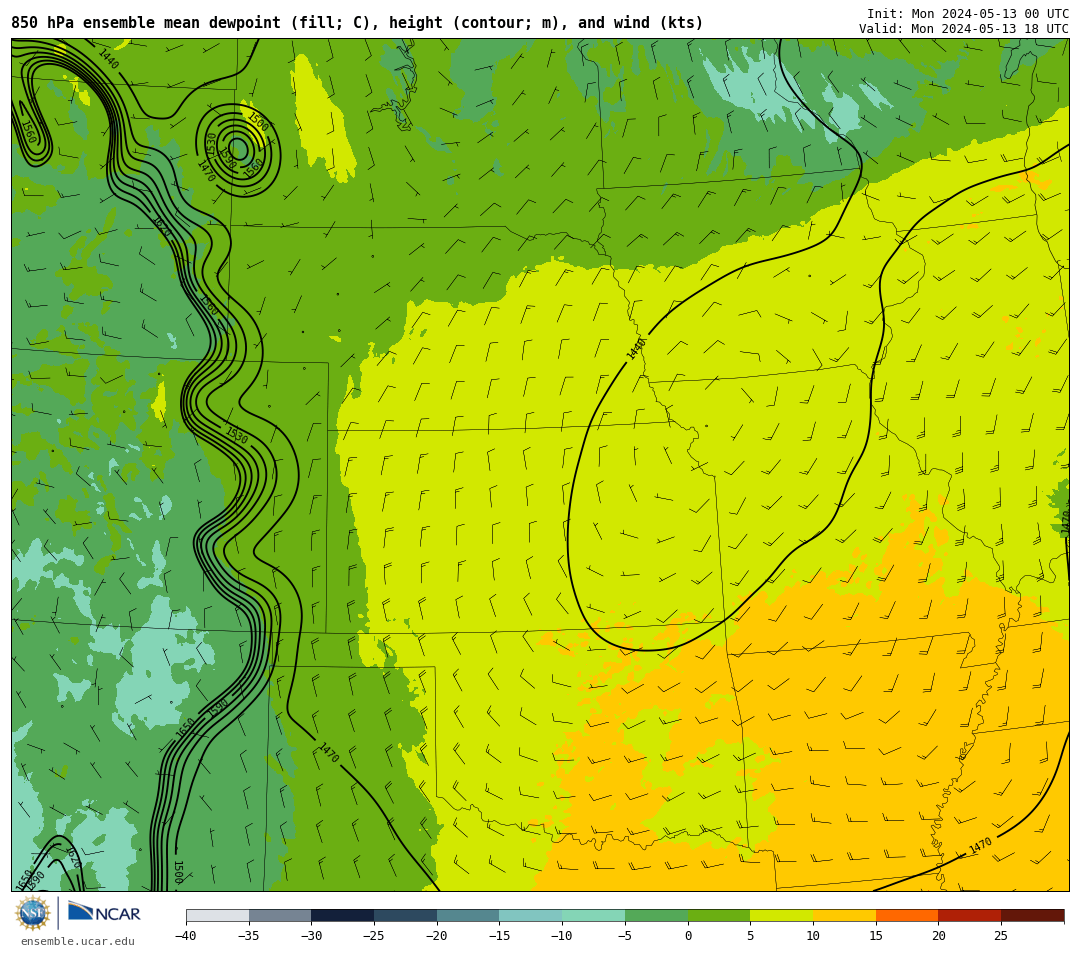The height and width of the screenshot is (954, 1080).
Task: Pick the light gray -40 to -35 colorbar swatch
Action: [218, 915]
